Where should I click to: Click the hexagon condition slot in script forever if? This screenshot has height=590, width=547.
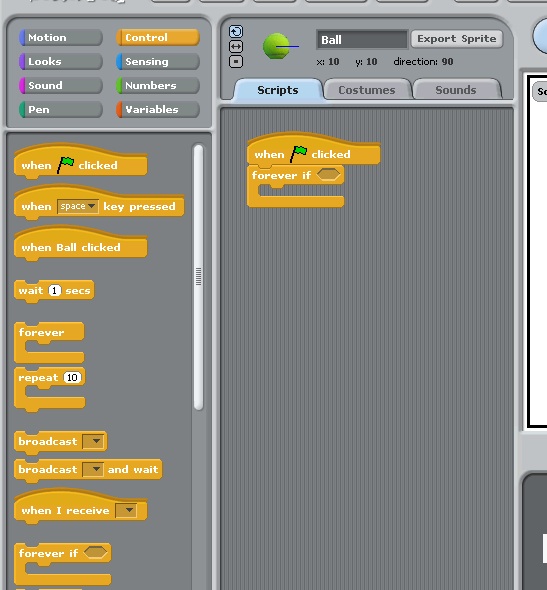[x=328, y=175]
